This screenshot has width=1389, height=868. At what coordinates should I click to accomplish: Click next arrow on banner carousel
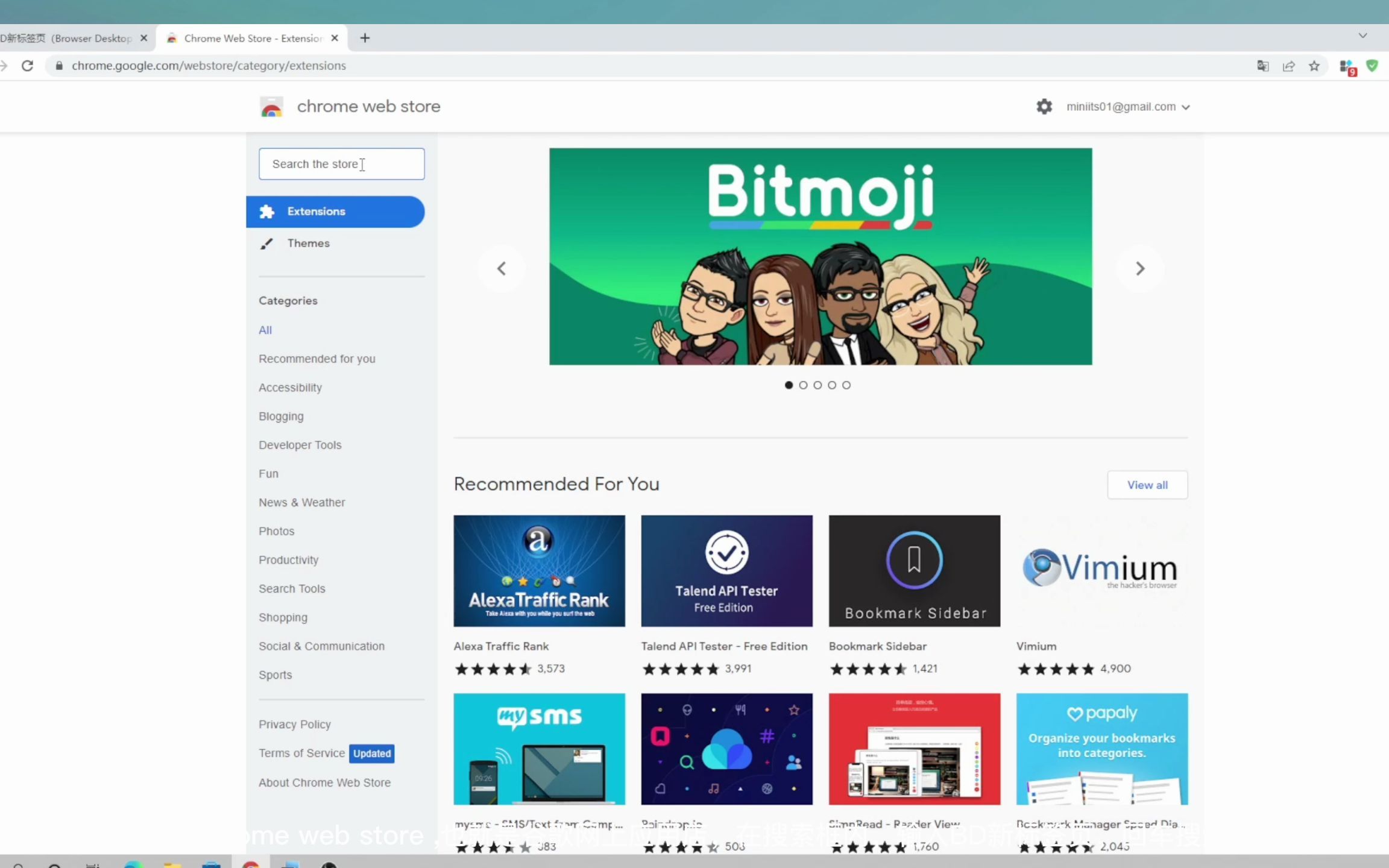tap(1139, 268)
